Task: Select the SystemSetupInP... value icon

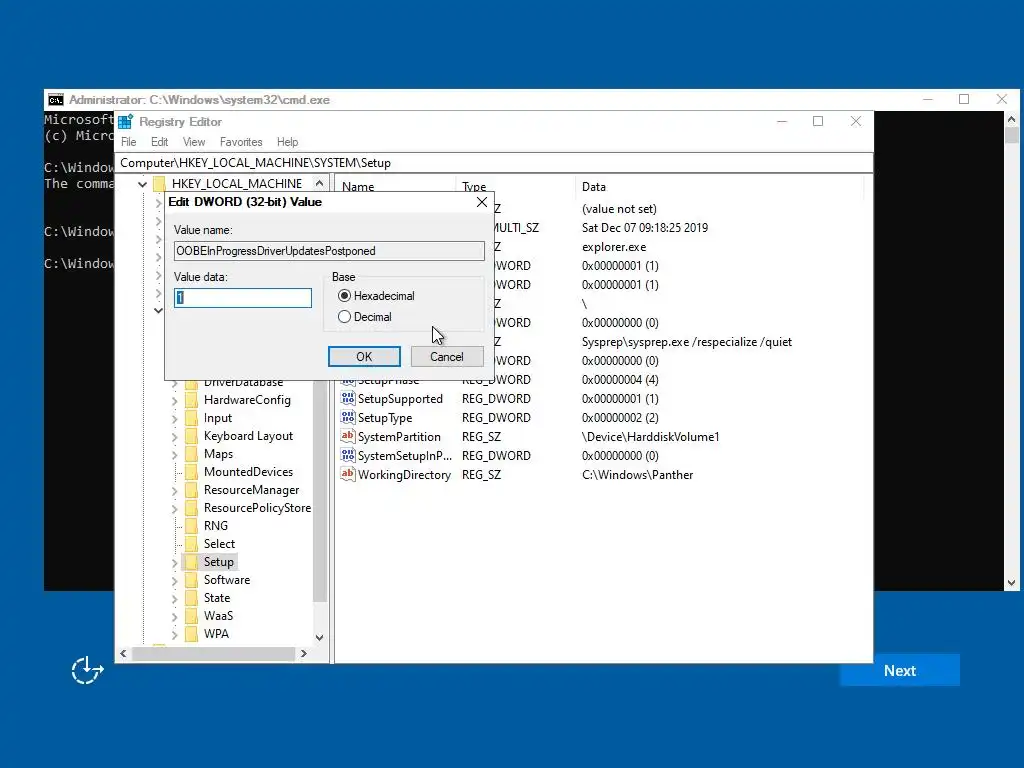Action: (348, 455)
